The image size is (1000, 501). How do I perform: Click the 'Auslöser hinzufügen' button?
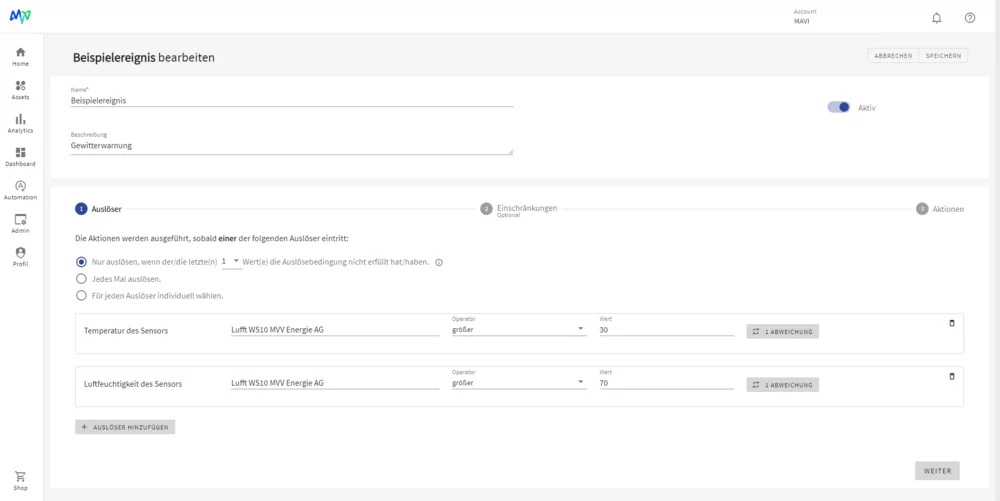(125, 427)
